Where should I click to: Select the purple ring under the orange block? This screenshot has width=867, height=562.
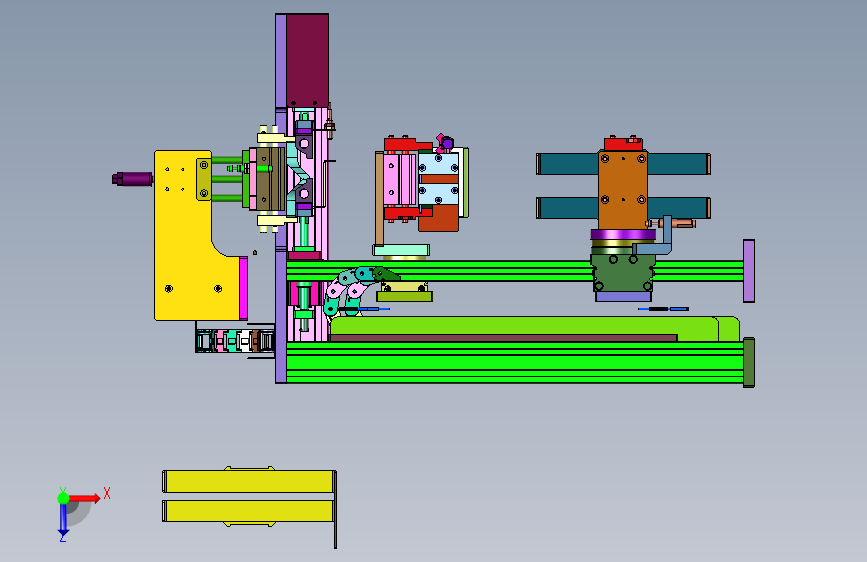(623, 235)
